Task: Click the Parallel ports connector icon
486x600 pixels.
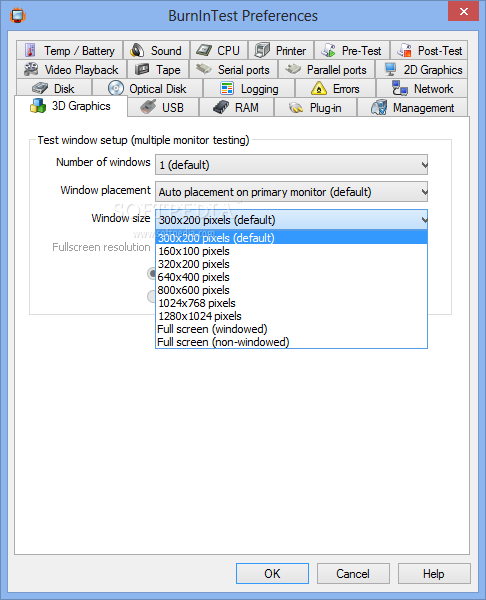Action: click(x=293, y=69)
